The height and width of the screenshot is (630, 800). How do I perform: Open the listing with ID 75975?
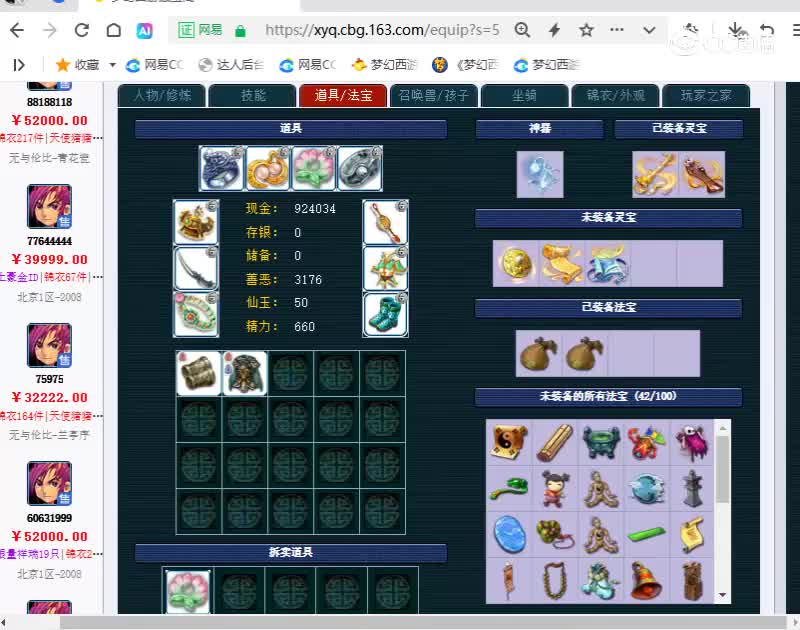pos(49,379)
